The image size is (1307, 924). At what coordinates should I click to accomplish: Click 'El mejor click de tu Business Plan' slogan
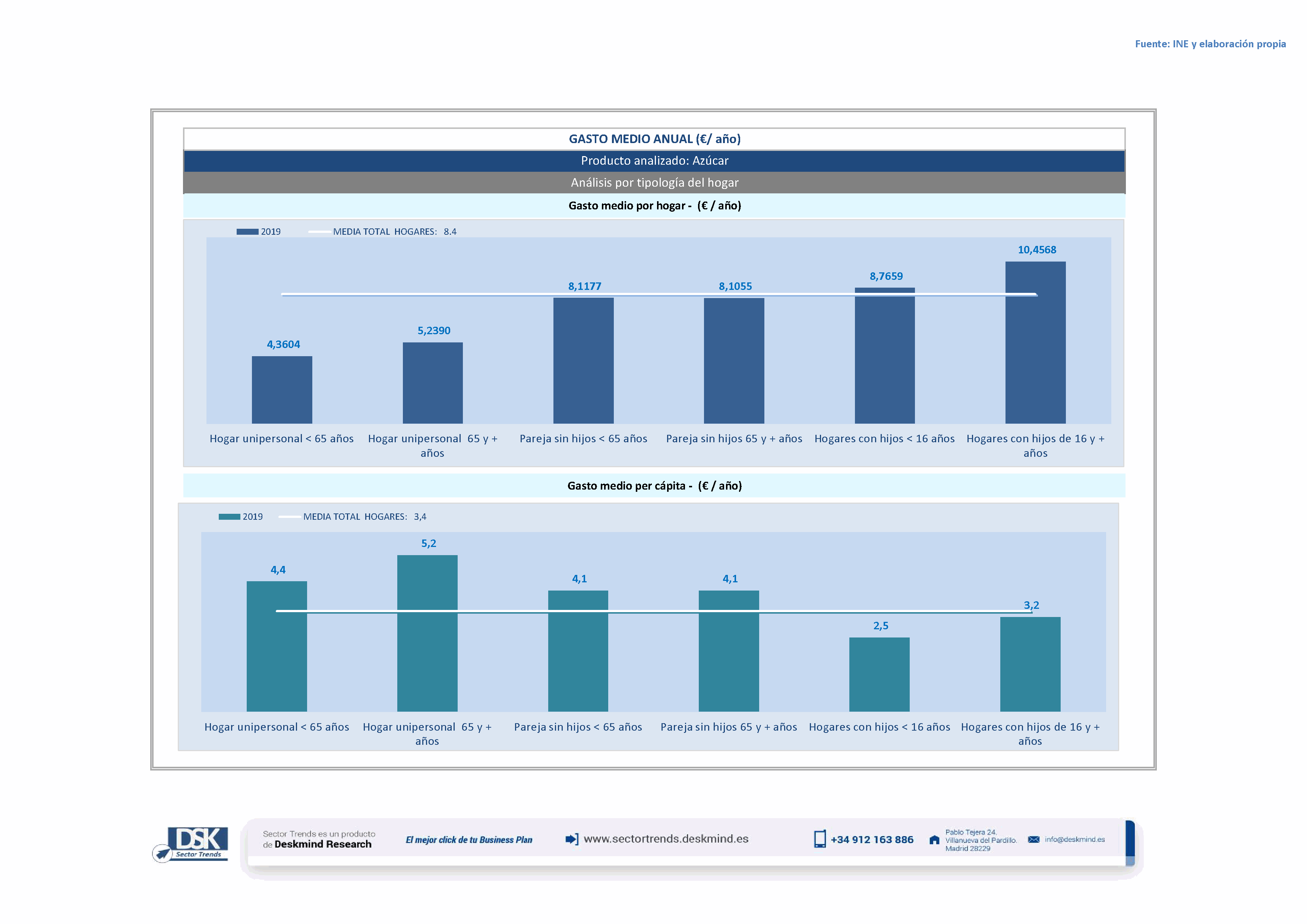(468, 840)
